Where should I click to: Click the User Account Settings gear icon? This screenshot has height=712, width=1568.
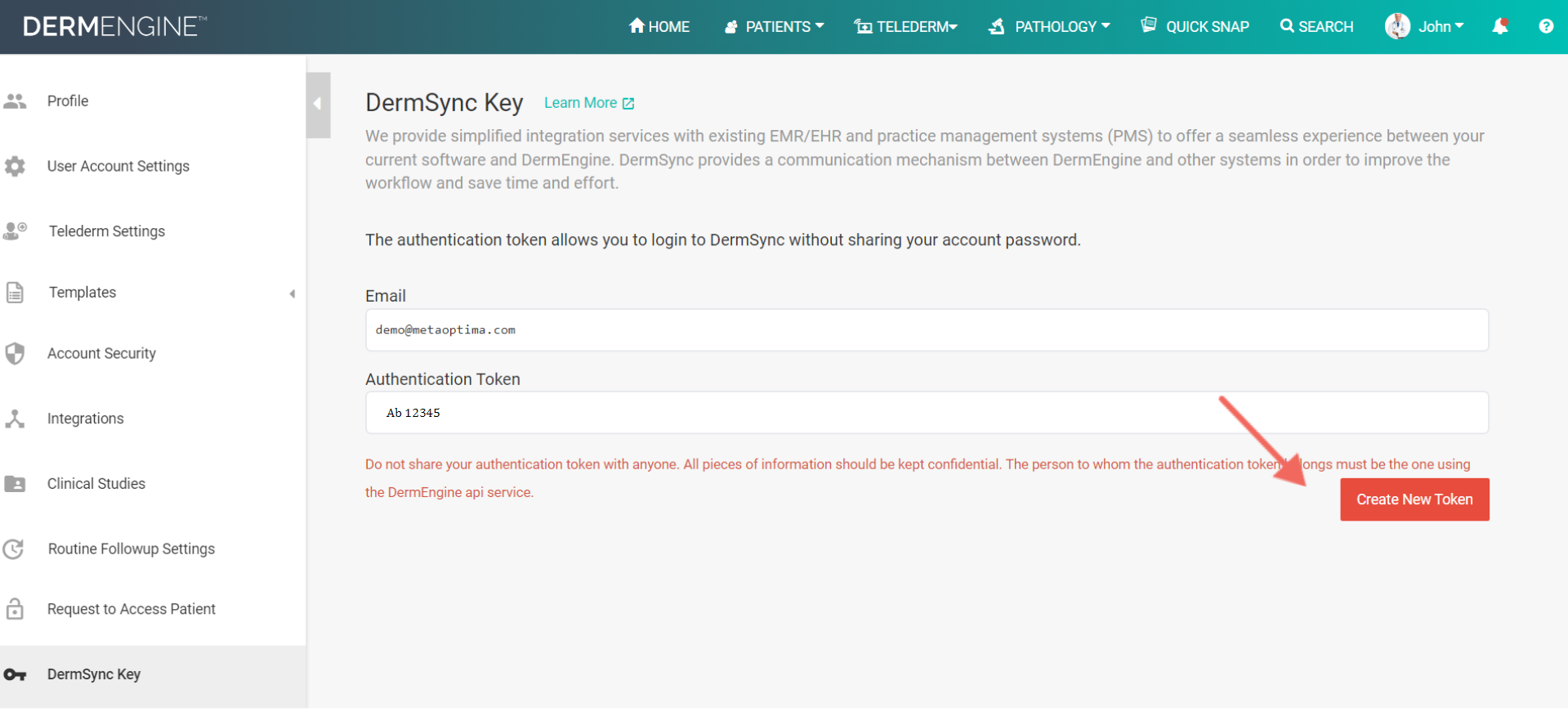(x=15, y=166)
